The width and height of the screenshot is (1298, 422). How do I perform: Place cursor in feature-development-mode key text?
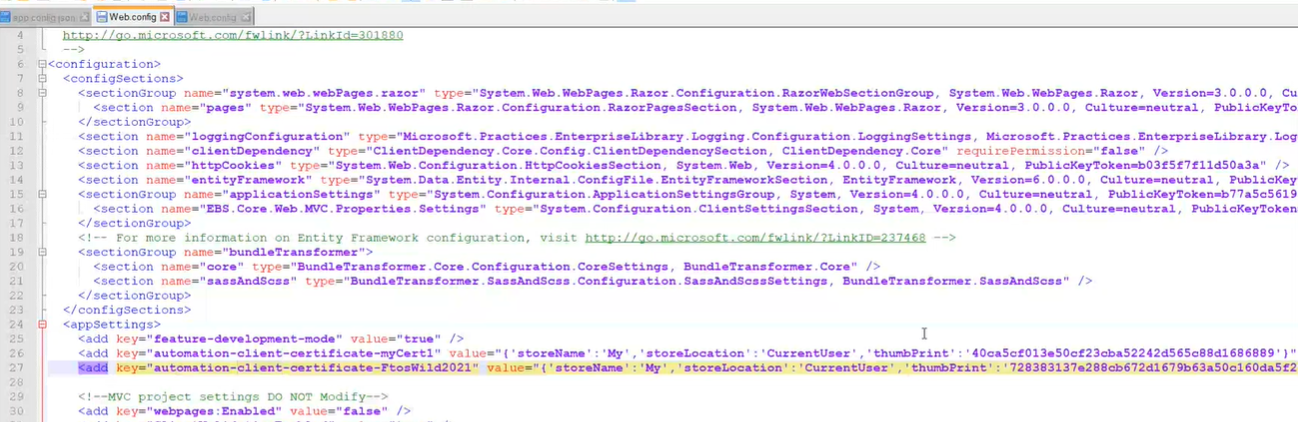245,339
